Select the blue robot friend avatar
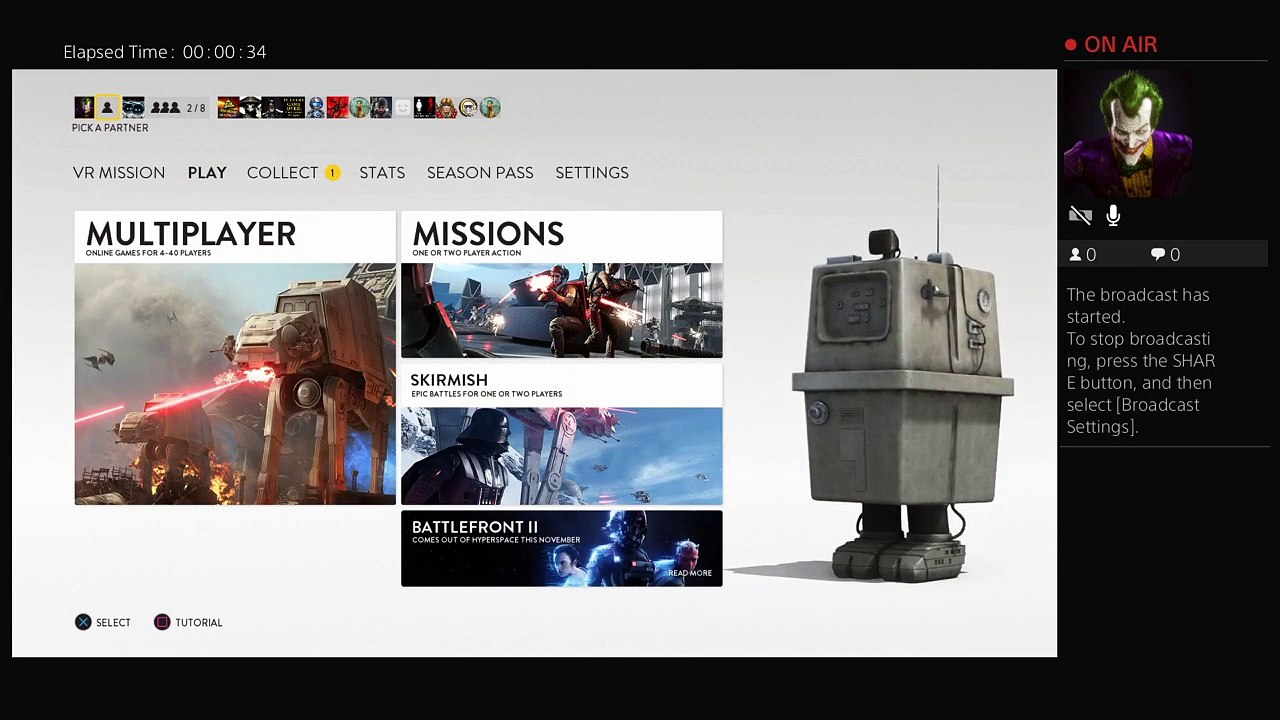This screenshot has height=720, width=1280. (x=316, y=107)
